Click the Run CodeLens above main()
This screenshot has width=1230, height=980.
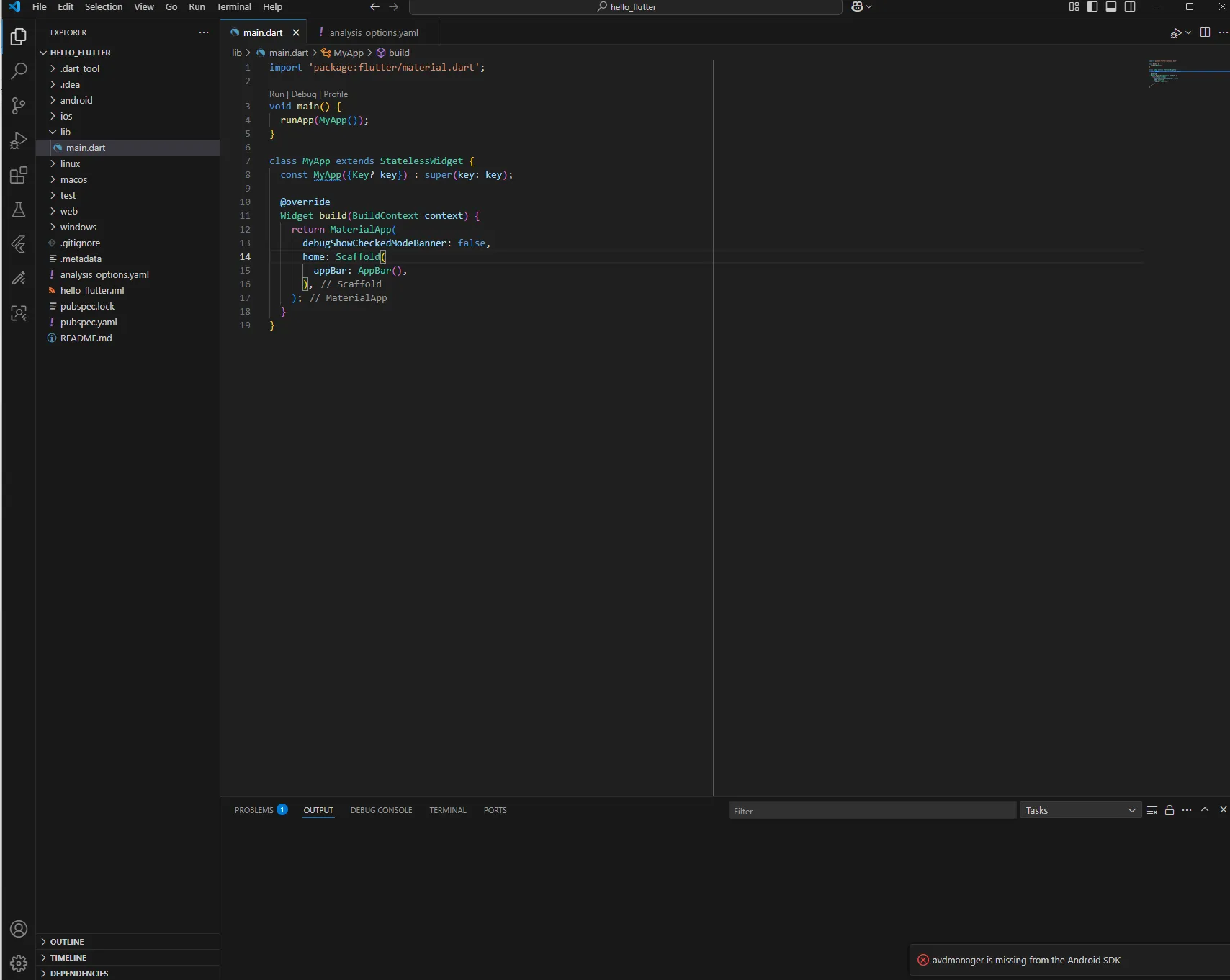(277, 94)
